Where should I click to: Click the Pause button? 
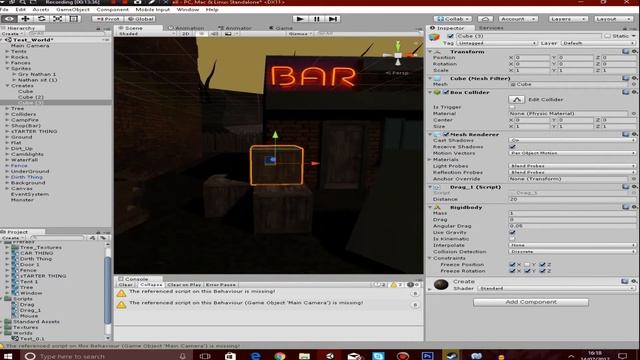click(316, 19)
